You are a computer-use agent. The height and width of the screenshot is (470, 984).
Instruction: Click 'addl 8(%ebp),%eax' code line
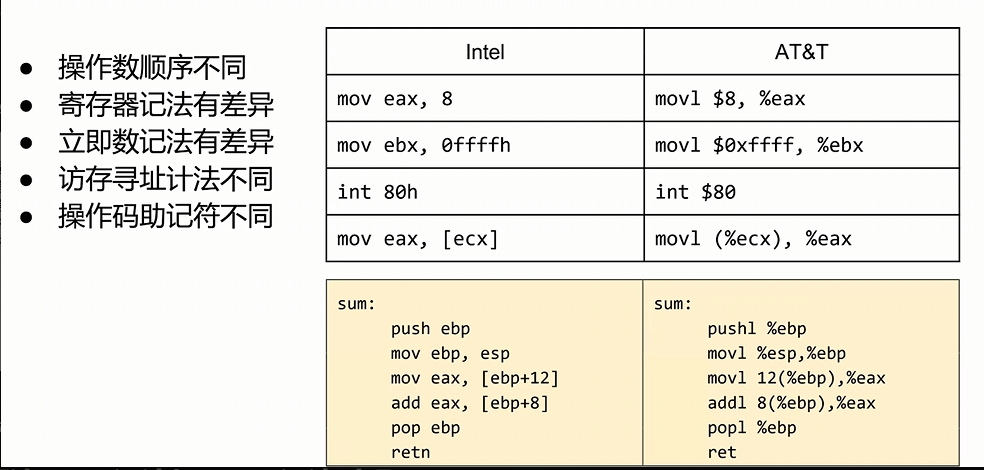pos(791,403)
